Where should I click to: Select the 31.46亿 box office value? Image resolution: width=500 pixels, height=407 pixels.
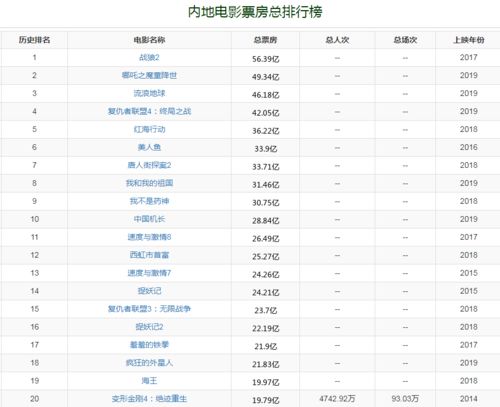click(265, 185)
